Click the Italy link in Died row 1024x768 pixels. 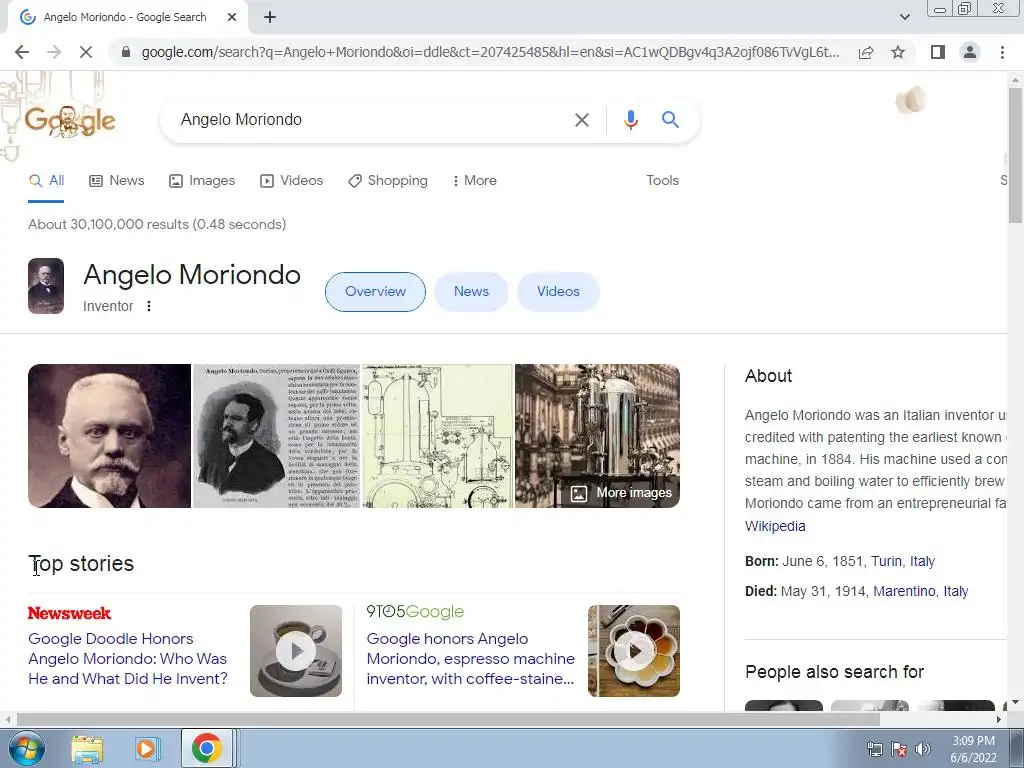point(955,592)
